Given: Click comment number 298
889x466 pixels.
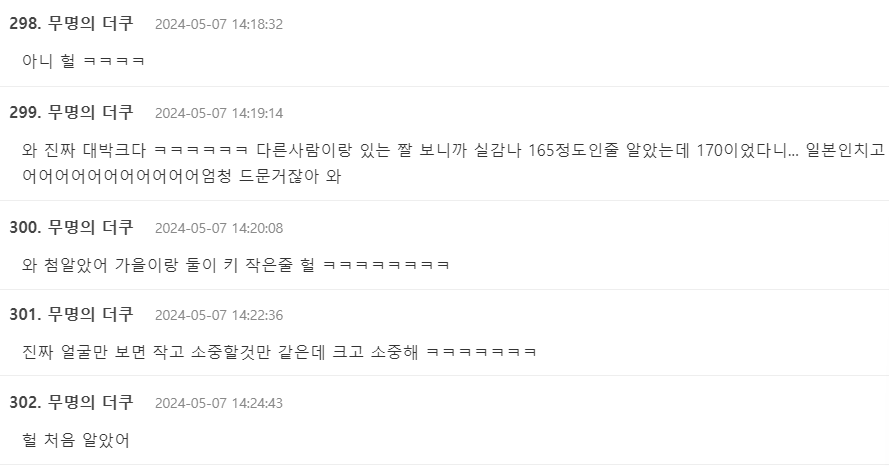Looking at the screenshot, I should [25, 23].
